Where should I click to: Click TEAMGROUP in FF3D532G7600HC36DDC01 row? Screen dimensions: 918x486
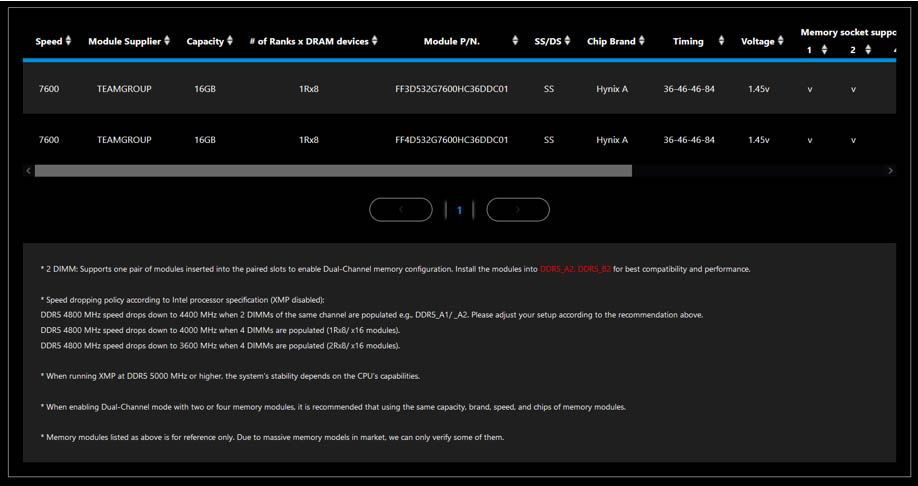coord(124,89)
